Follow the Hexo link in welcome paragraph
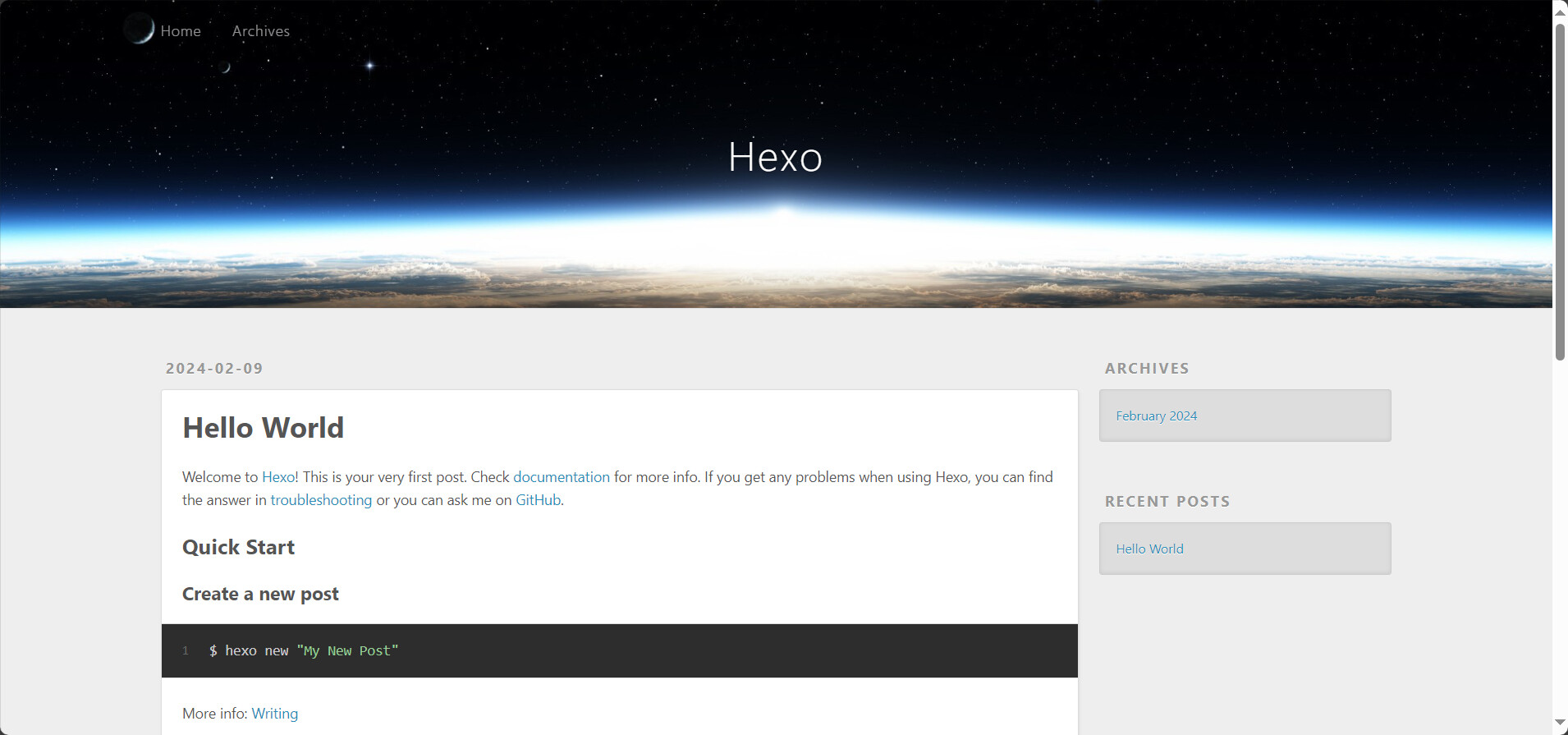Screen dimensions: 1568x735 tap(278, 477)
